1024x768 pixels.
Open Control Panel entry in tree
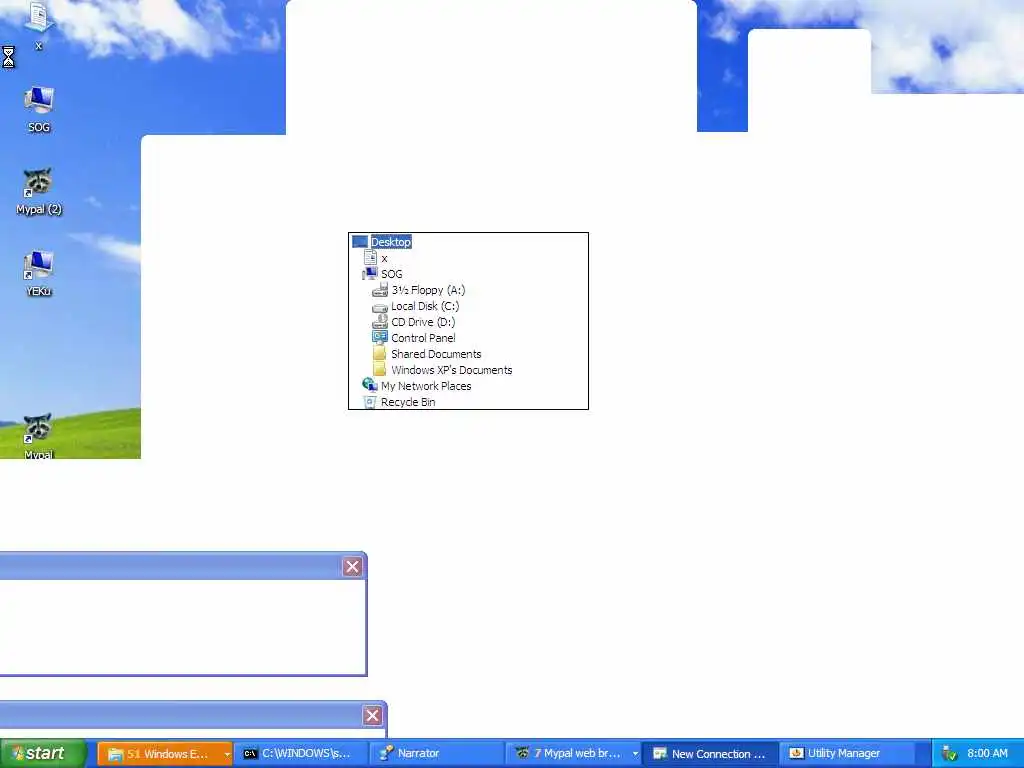[423, 338]
